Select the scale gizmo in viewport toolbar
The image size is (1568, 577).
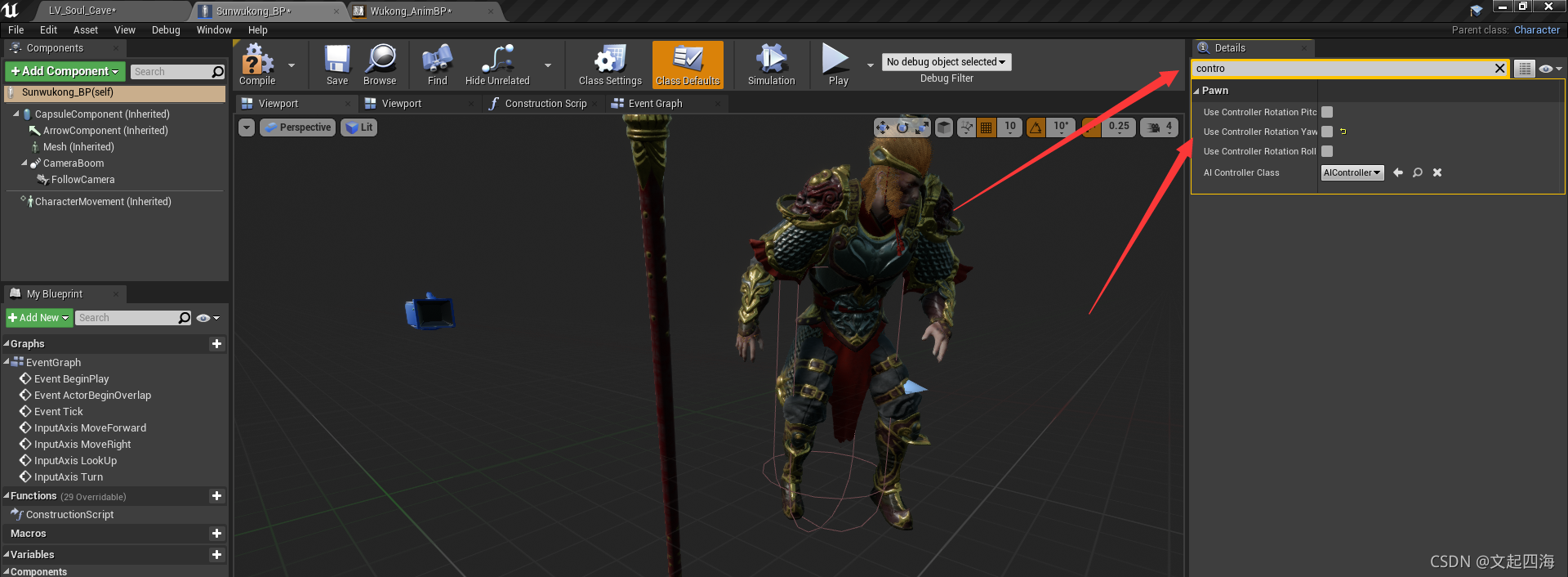point(922,127)
